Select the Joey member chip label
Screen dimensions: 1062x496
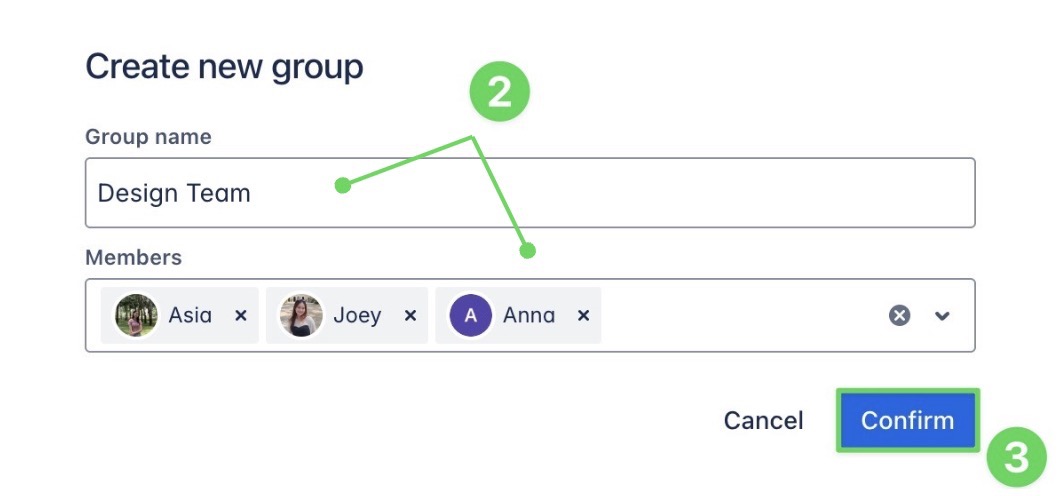pyautogui.click(x=357, y=316)
